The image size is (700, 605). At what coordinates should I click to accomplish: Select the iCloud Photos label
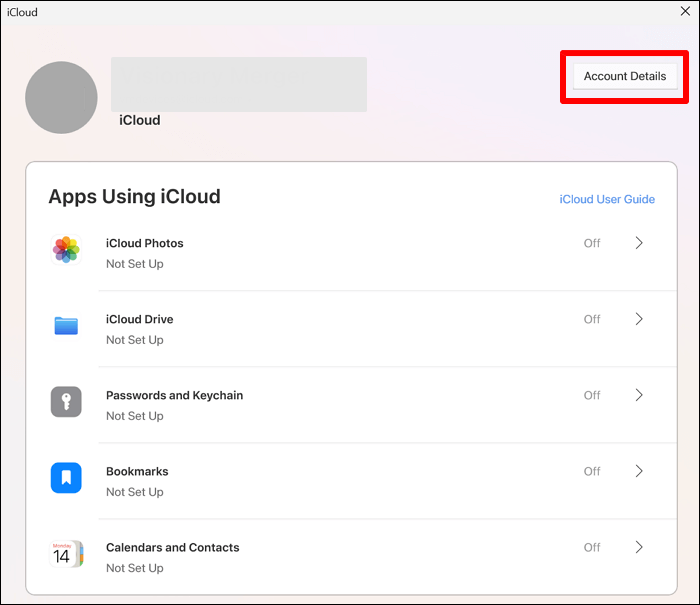[145, 243]
